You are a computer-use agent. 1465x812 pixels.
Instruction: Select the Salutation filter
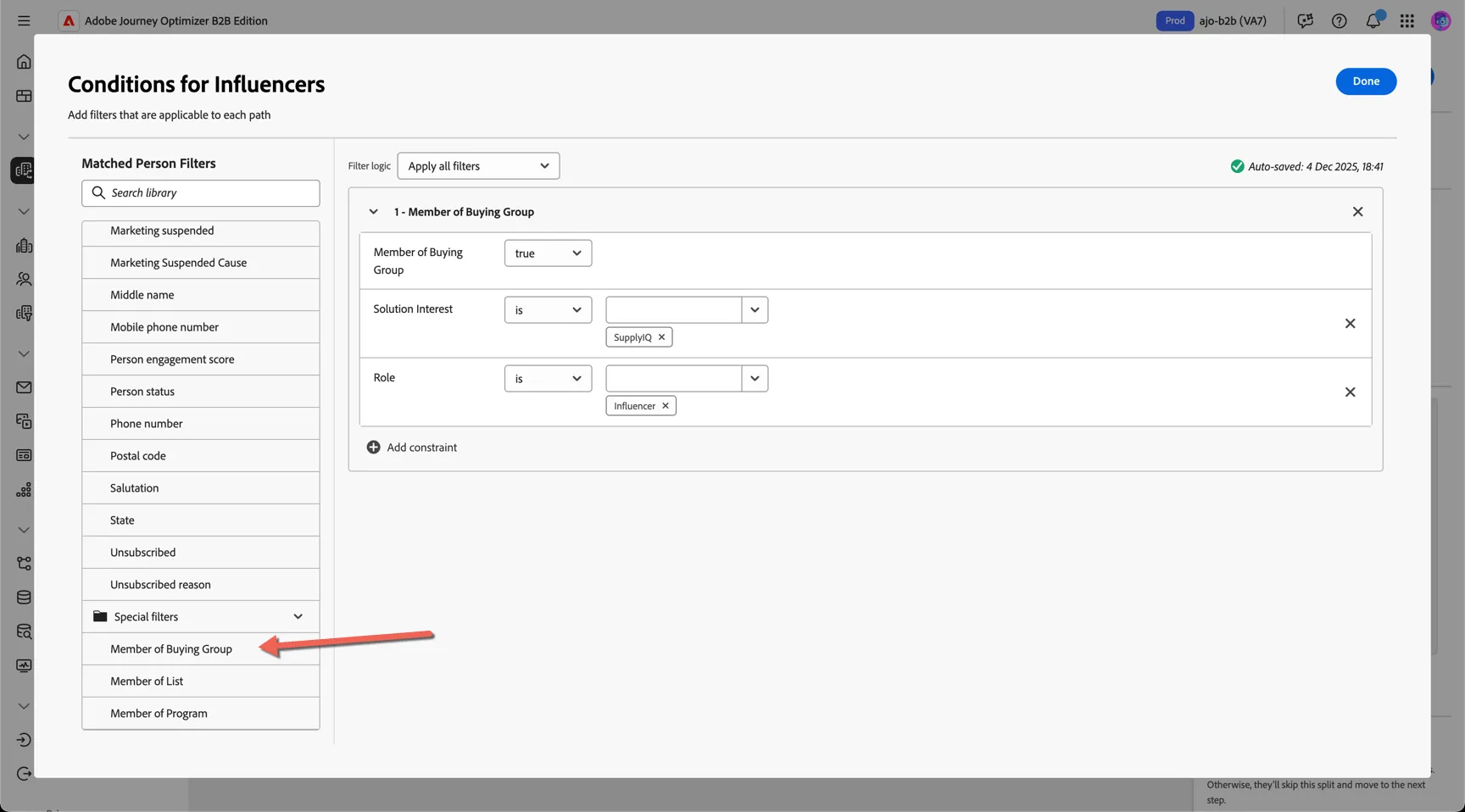tap(201, 488)
